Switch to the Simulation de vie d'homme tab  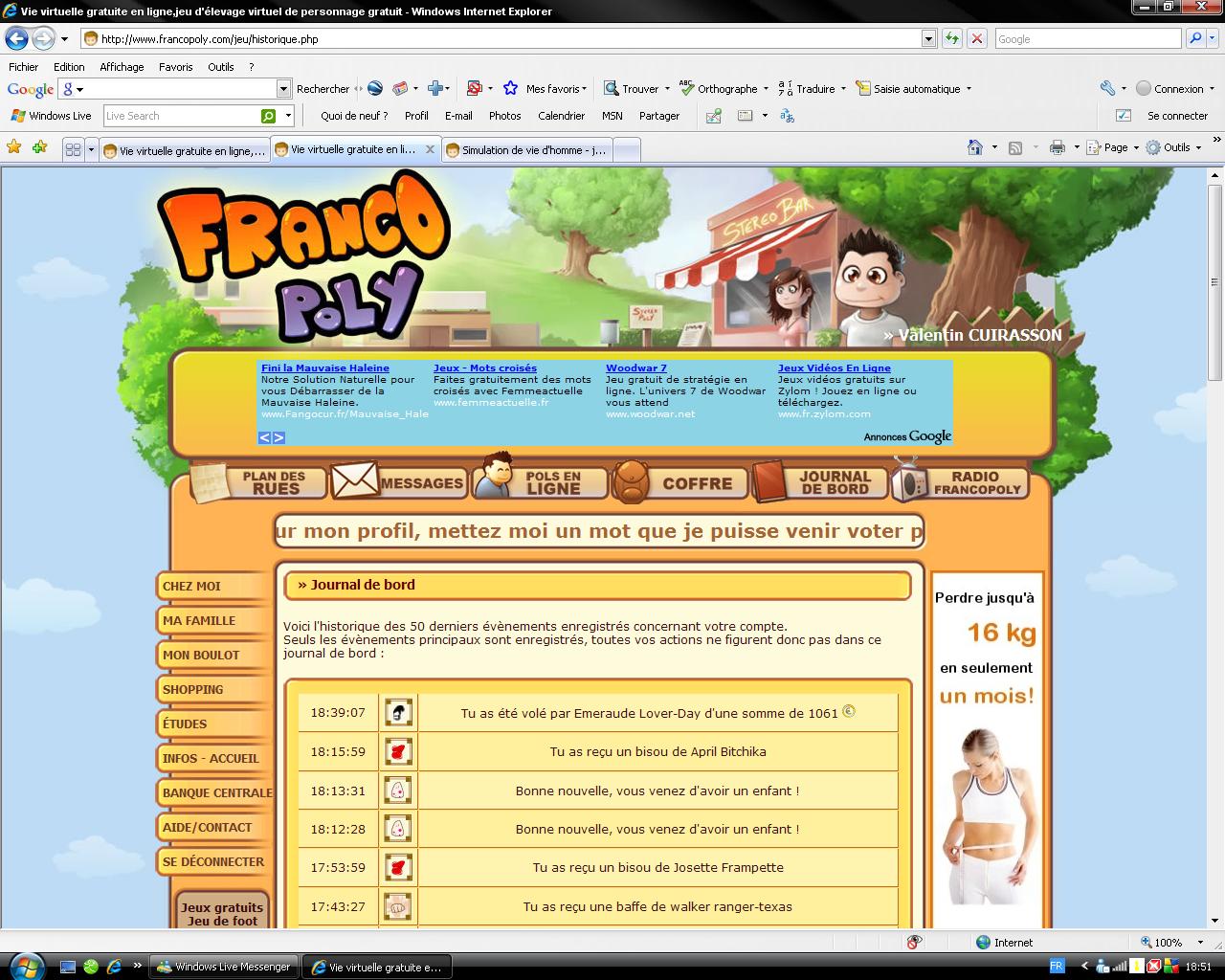coord(526,150)
